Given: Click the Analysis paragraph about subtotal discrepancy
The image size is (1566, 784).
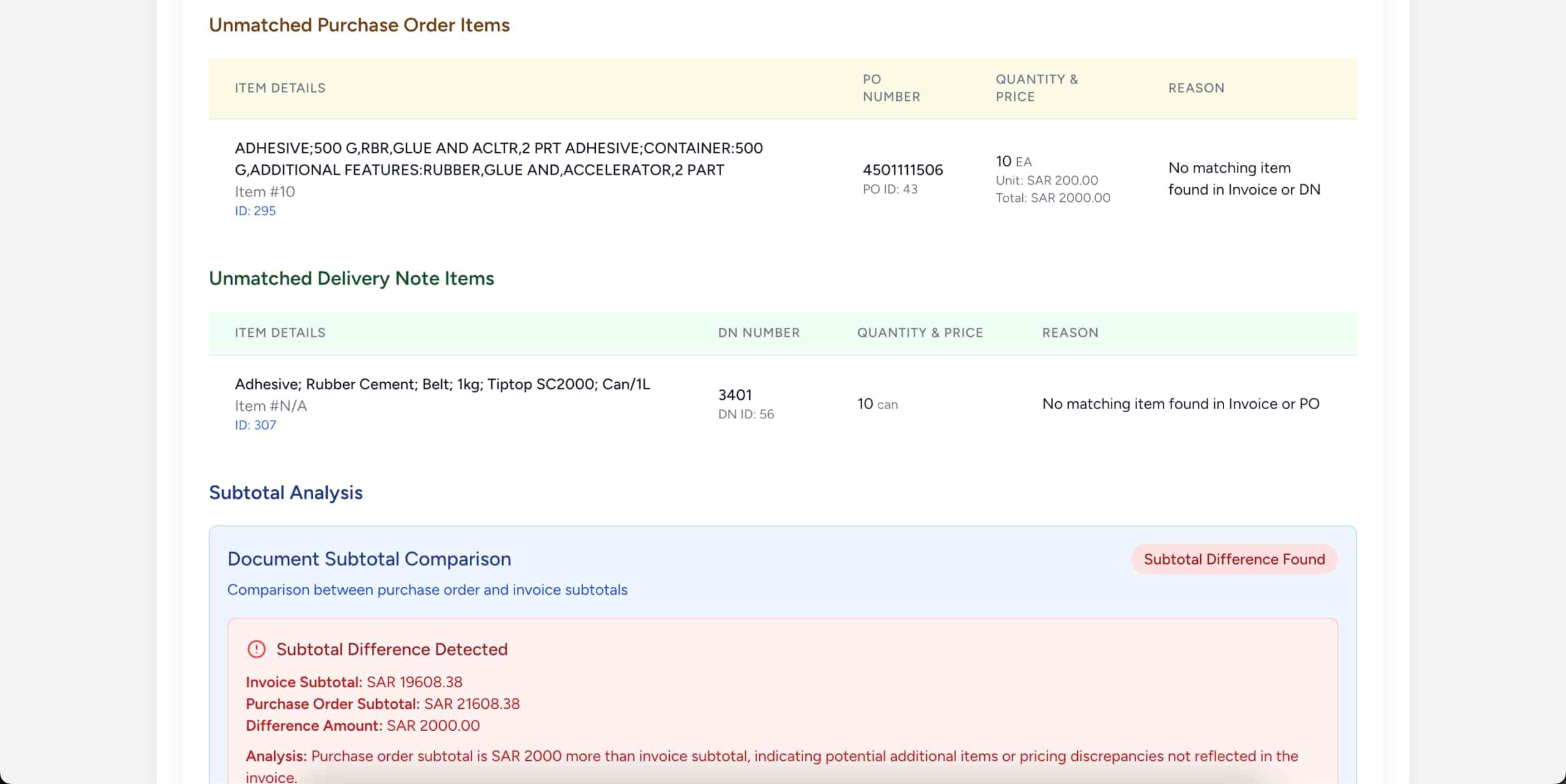Looking at the screenshot, I should [772, 766].
